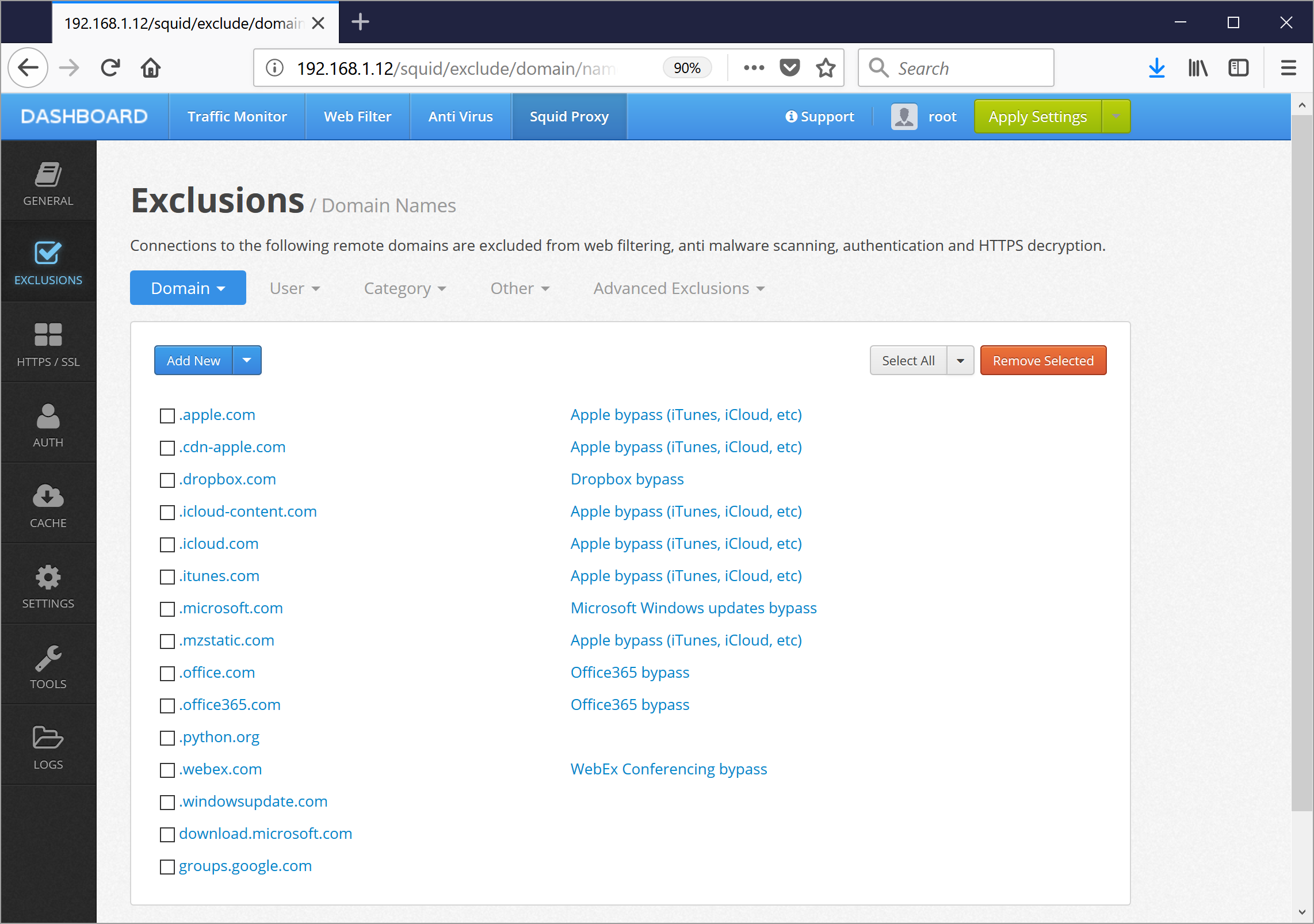Screen dimensions: 1314x924
Task: Expand the Add New dropdown arrow
Action: [247, 360]
